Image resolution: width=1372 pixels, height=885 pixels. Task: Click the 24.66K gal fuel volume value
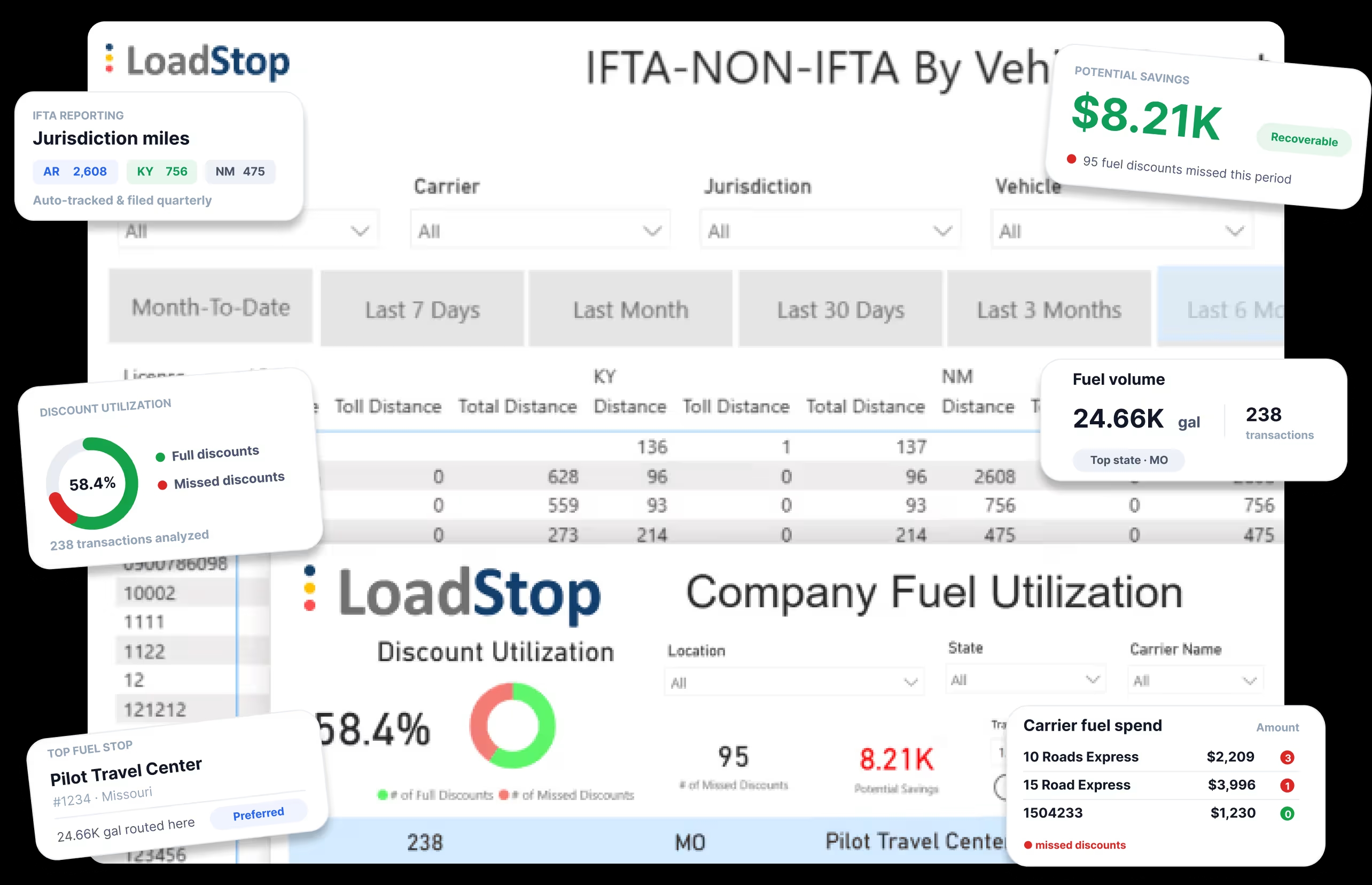point(1136,418)
